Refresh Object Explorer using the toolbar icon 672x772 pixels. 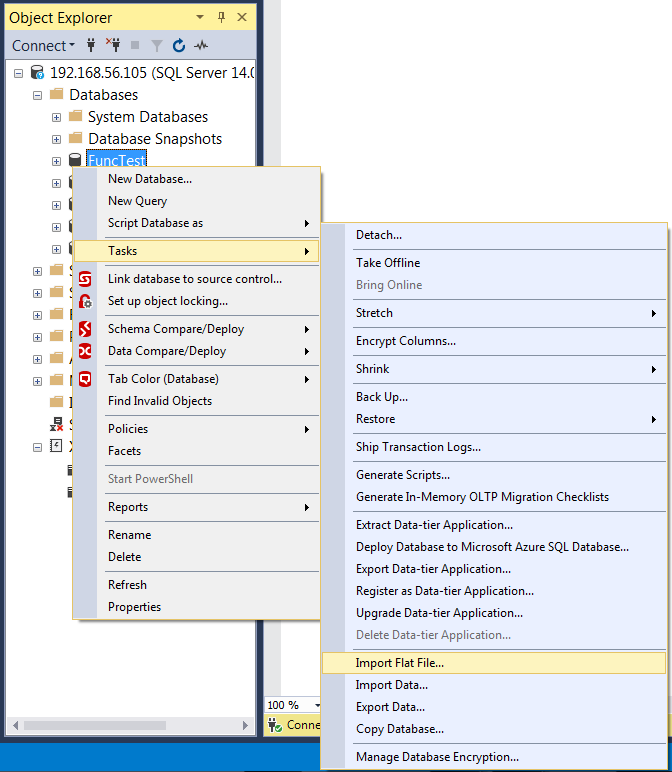[x=179, y=45]
